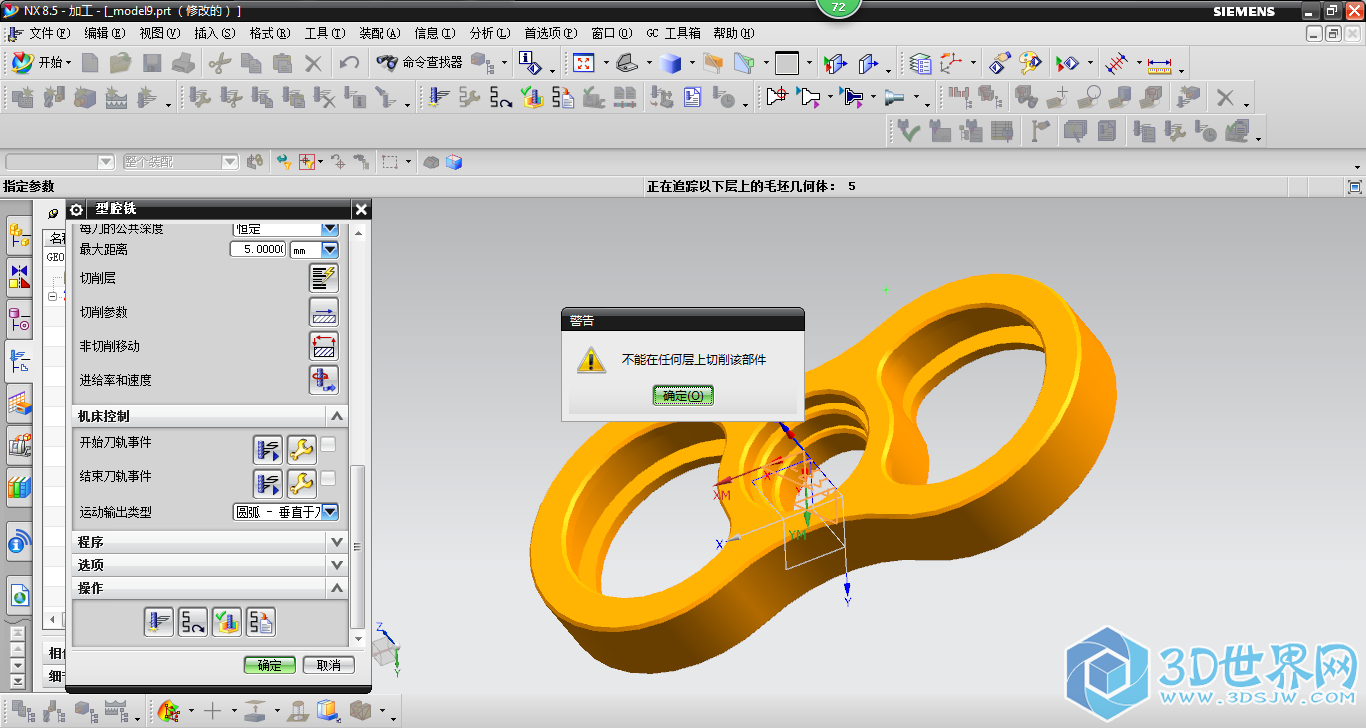Screen dimensions: 1366x728
Task: Click Replay tool path icon in Actions
Action: pyautogui.click(x=193, y=622)
